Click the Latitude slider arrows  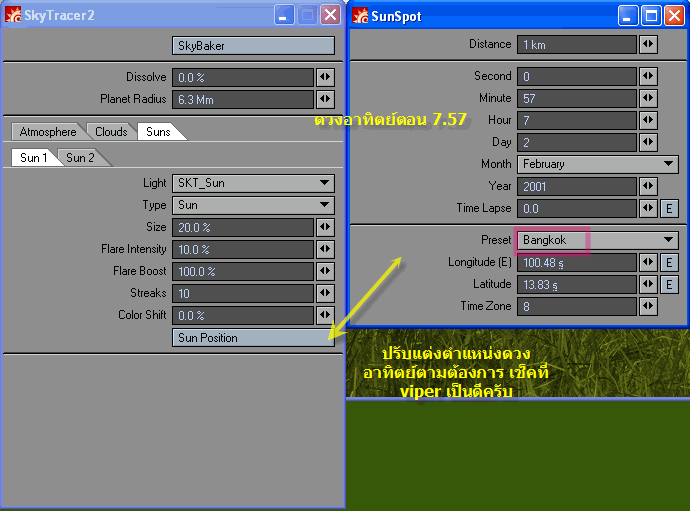pos(648,284)
